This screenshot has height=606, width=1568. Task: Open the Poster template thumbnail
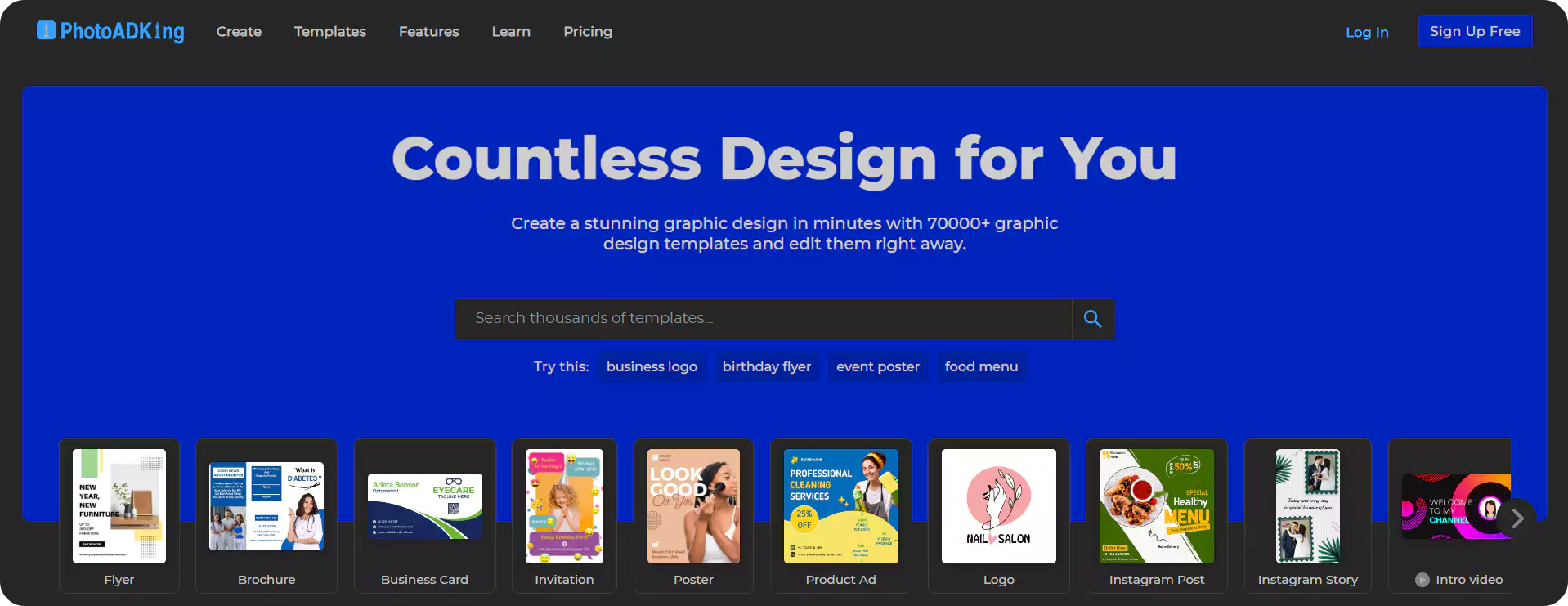coord(693,506)
